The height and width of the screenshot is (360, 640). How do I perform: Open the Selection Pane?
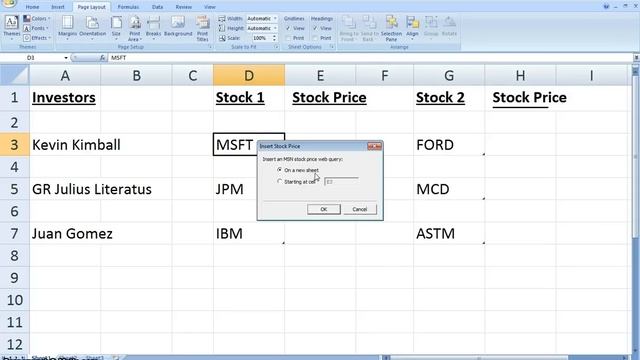pos(391,28)
